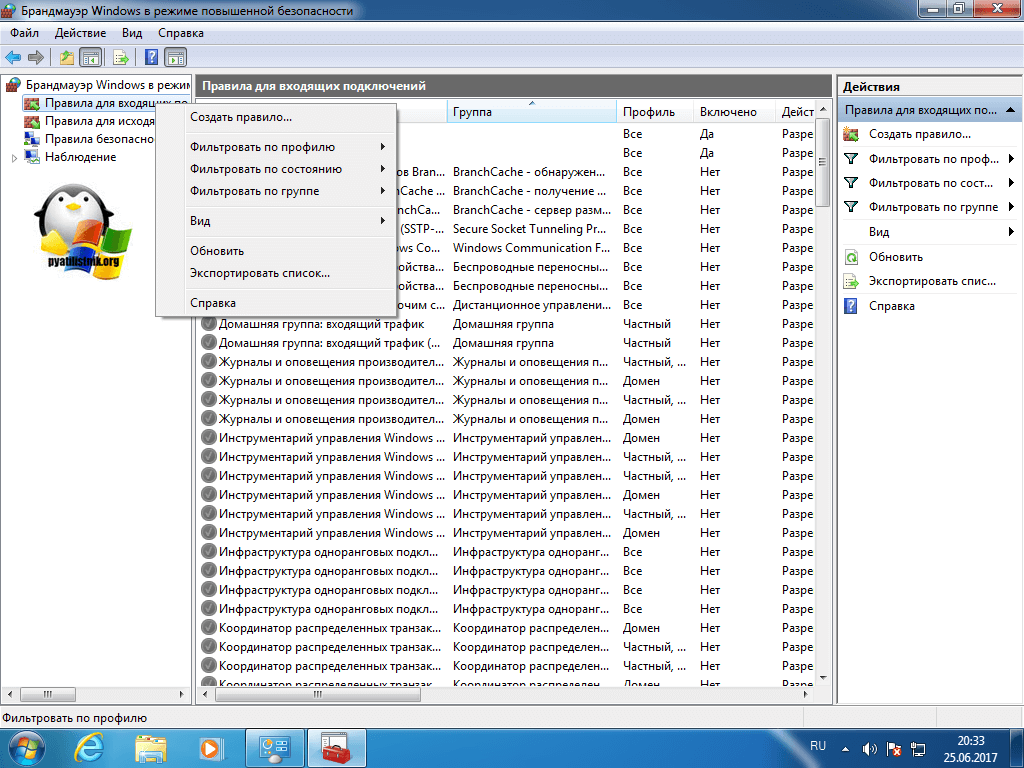This screenshot has width=1024, height=768.
Task: Toggle the Actions pane visibility toolbar button
Action: coord(175,57)
